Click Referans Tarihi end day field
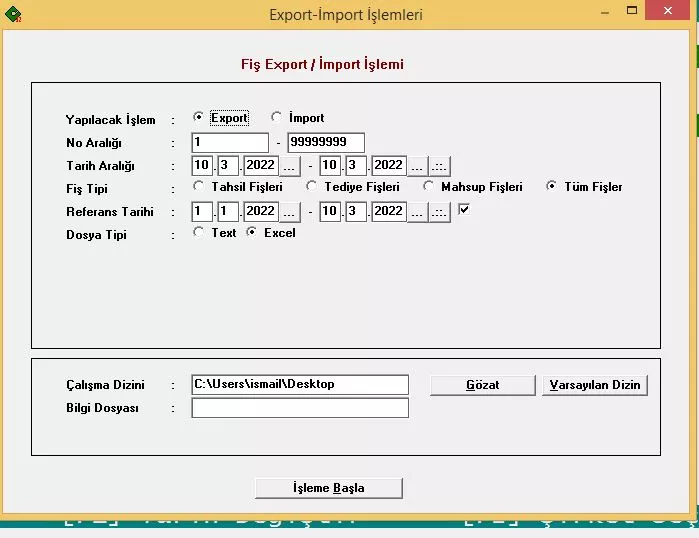Viewport: 699px width, 538px height. tap(330, 211)
